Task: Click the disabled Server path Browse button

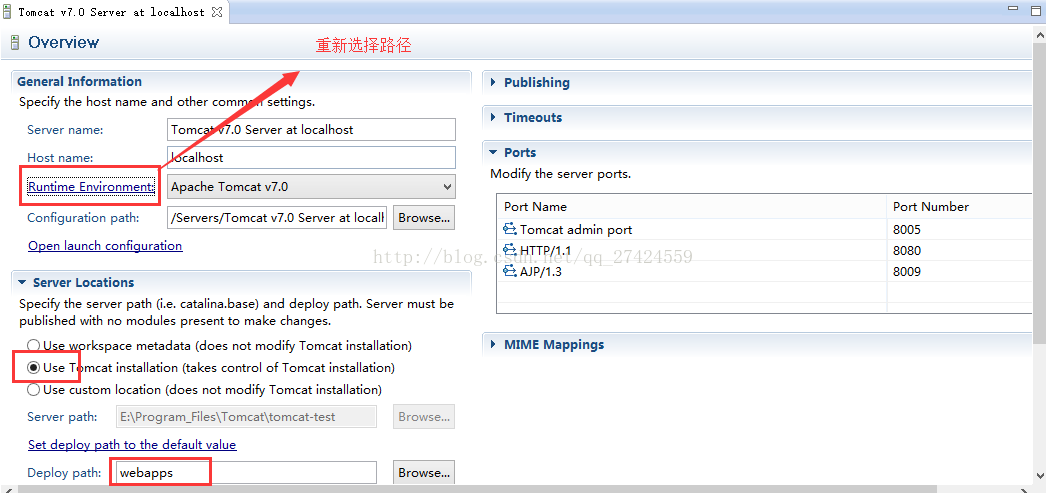Action: [x=424, y=416]
